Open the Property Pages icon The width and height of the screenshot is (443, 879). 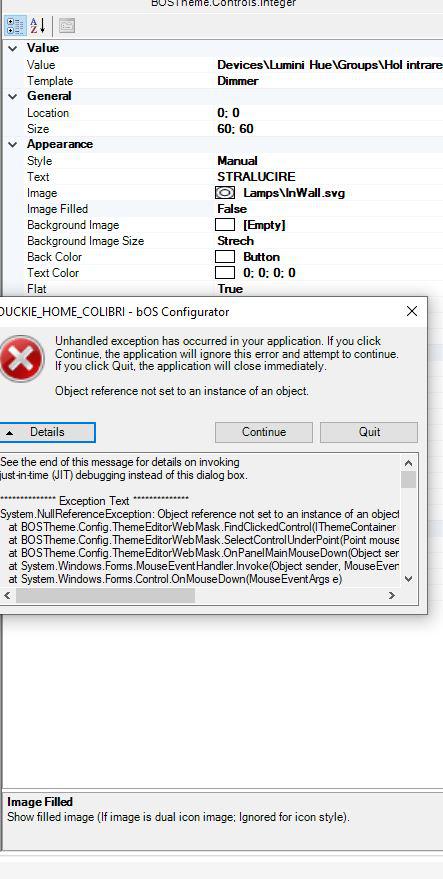[67, 26]
